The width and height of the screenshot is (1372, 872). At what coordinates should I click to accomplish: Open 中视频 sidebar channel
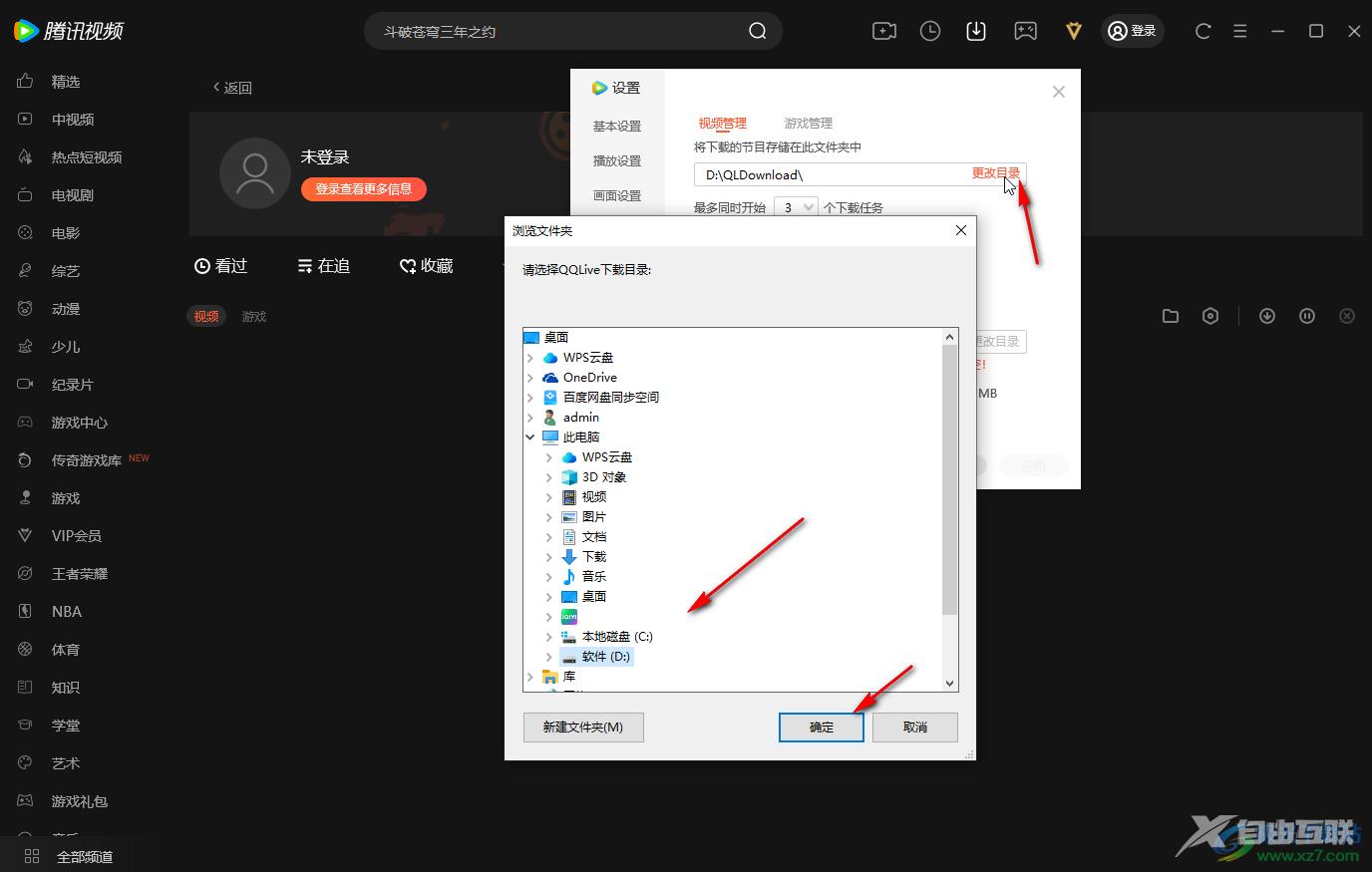73,120
